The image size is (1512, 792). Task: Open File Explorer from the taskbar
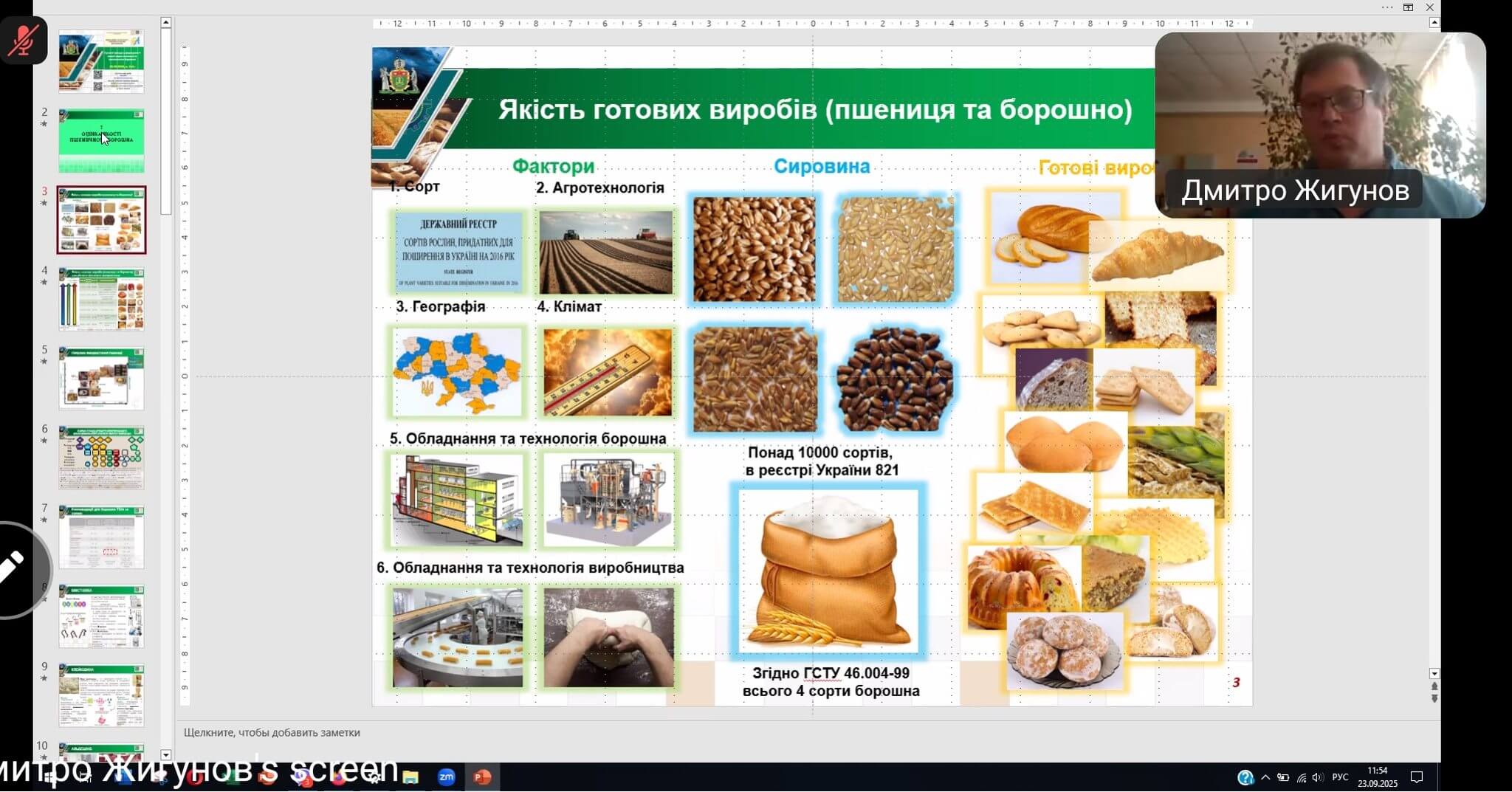[x=410, y=777]
